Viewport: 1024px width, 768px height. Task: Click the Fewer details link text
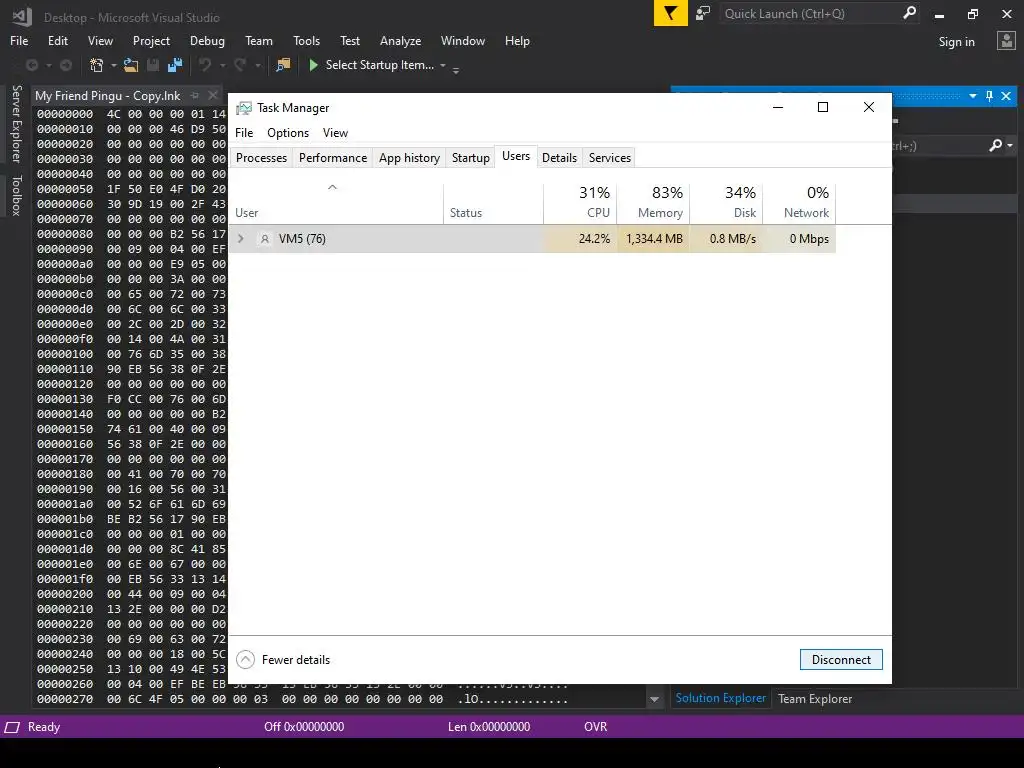(x=296, y=660)
